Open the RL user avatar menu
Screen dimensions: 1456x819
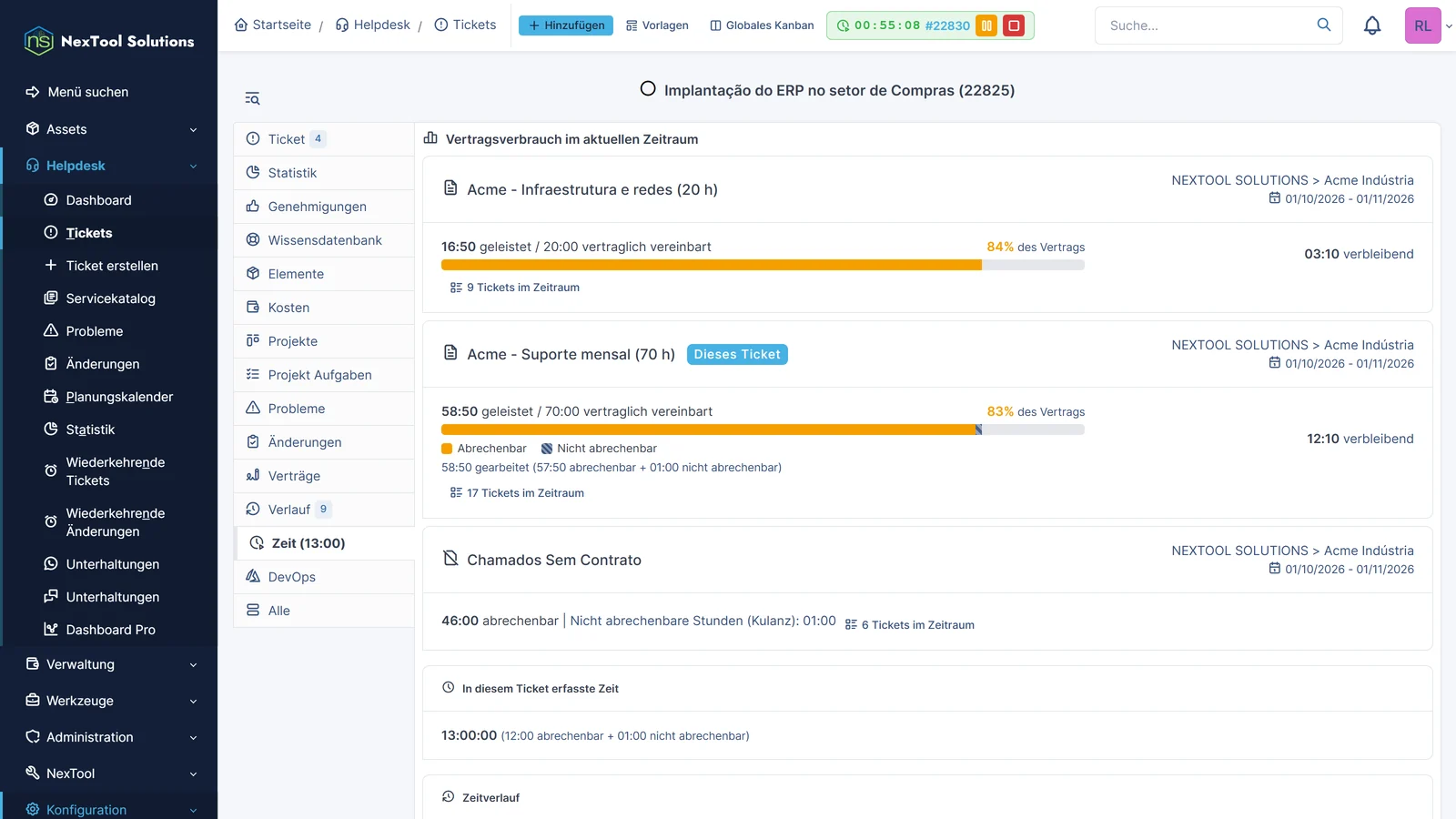tap(1422, 25)
